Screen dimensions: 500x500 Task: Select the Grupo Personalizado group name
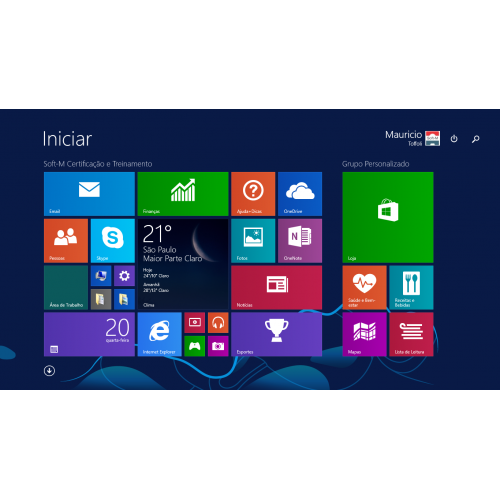point(376,164)
